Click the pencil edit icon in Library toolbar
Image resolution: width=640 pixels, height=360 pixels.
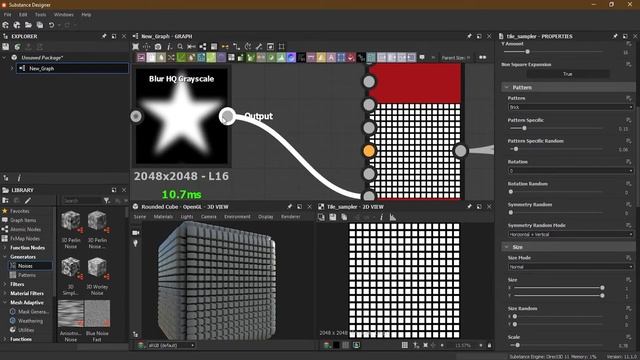tap(28, 200)
